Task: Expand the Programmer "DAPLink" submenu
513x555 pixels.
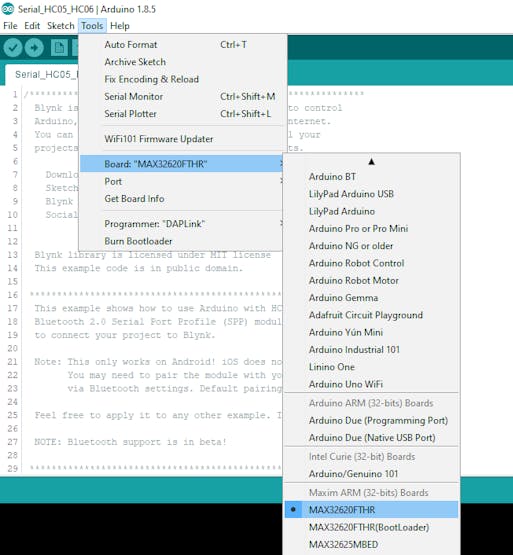Action: pyautogui.click(x=181, y=224)
